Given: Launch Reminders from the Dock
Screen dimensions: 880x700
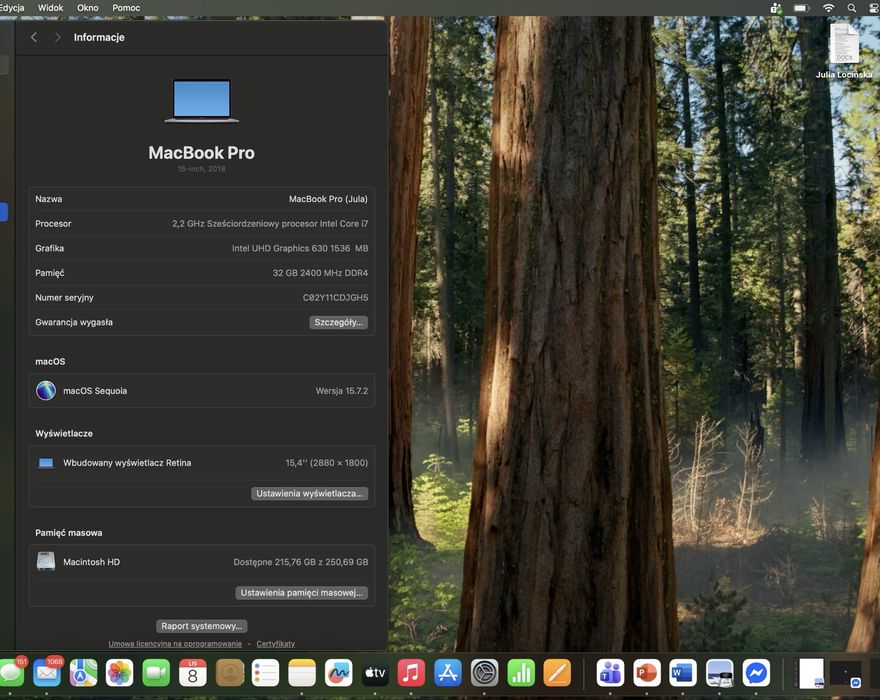Looking at the screenshot, I should [265, 672].
